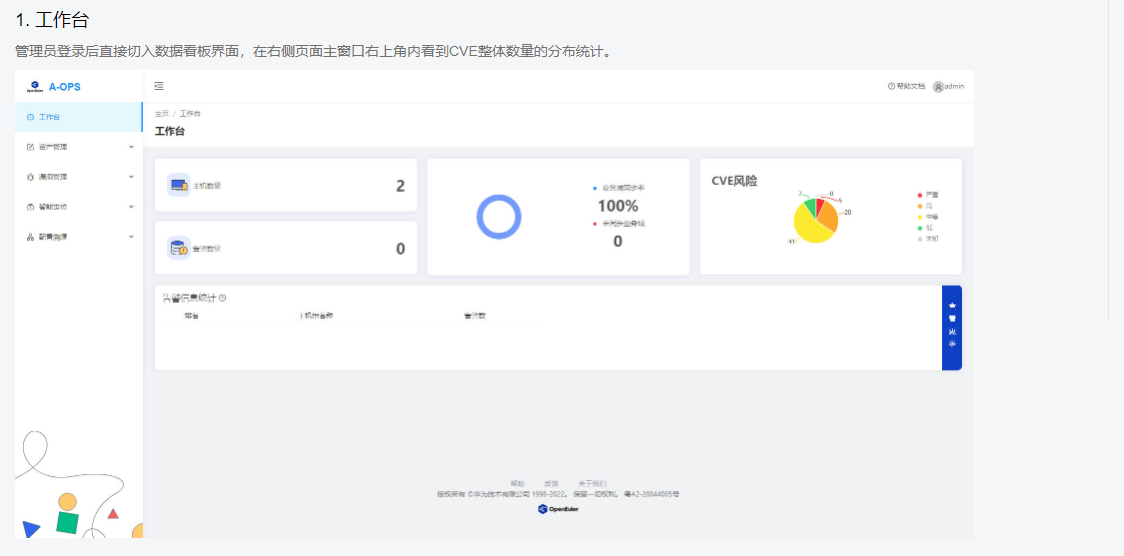This screenshot has height=556, width=1124.
Task: Toggle the 严重 series in CVE legend
Action: tap(919, 195)
